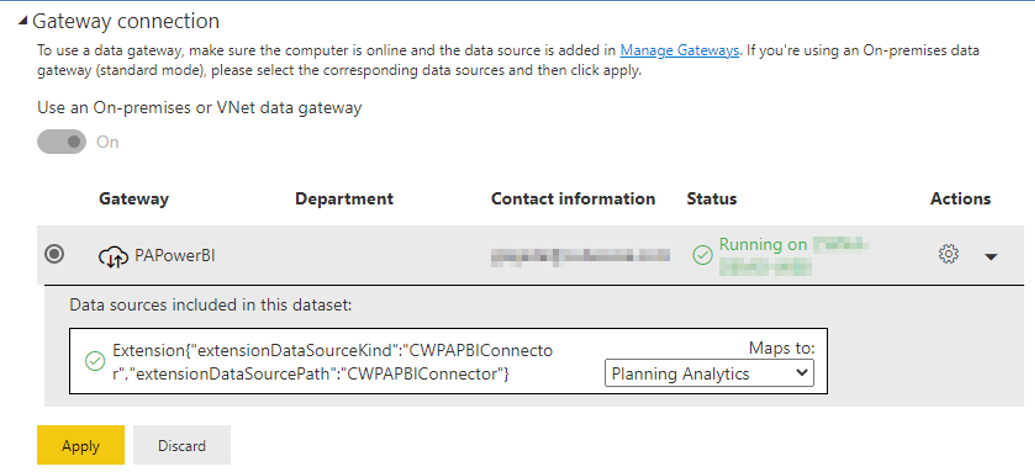The height and width of the screenshot is (475, 1035).
Task: Click the Status column header
Action: 712,199
